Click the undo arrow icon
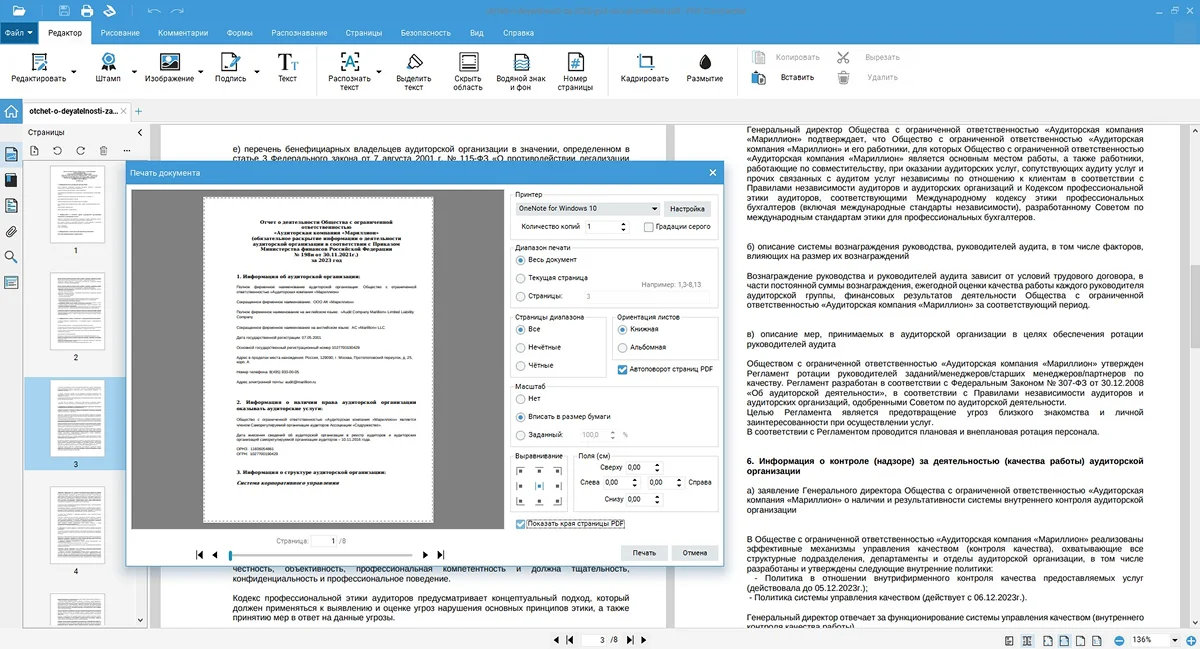1200x649 pixels. pos(153,11)
